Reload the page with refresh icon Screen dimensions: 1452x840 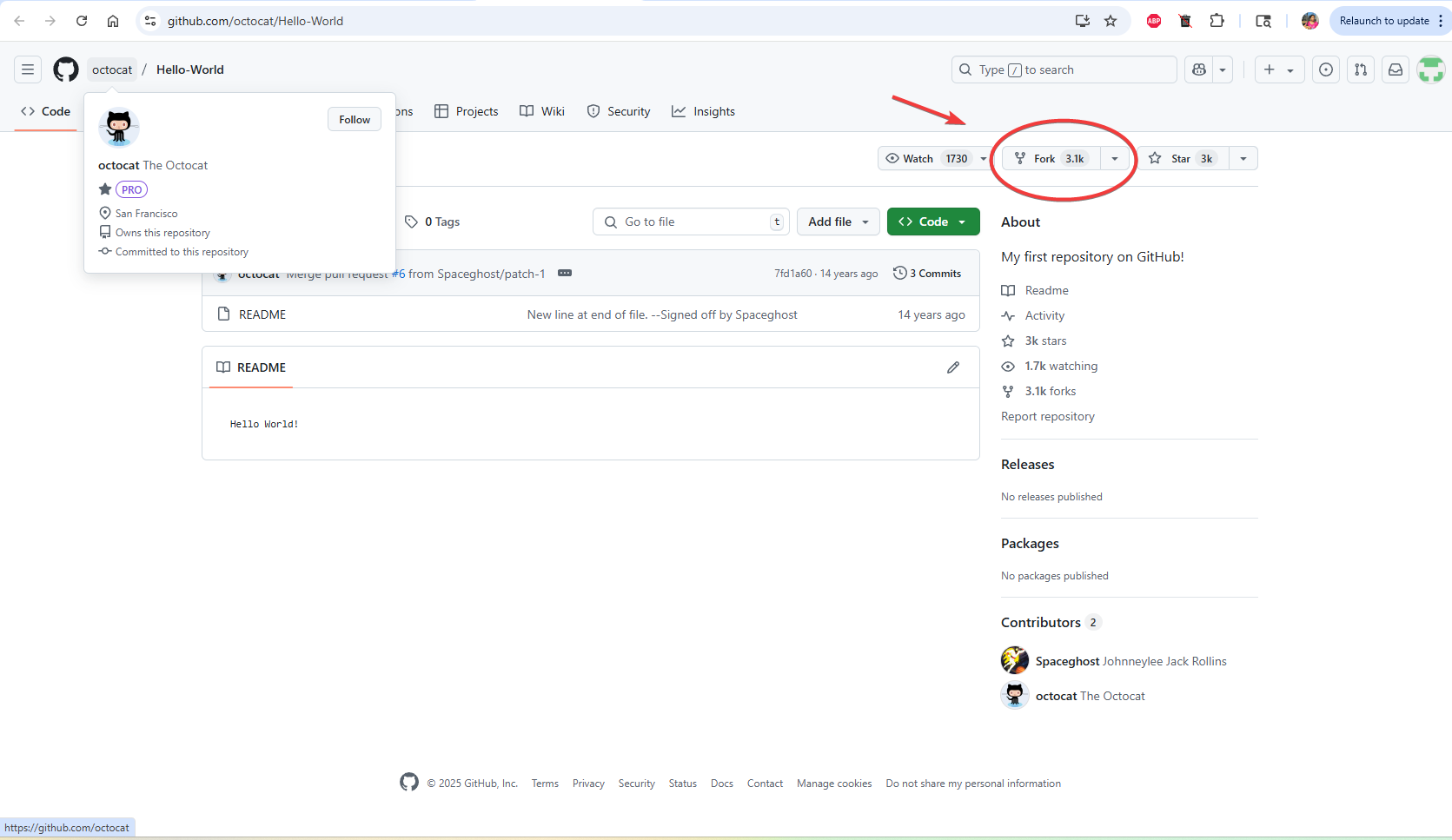click(82, 21)
